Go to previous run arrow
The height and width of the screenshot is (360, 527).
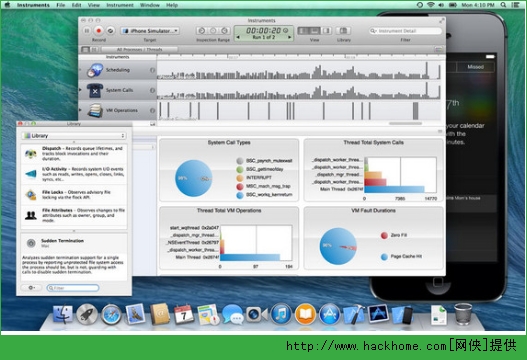coord(238,37)
